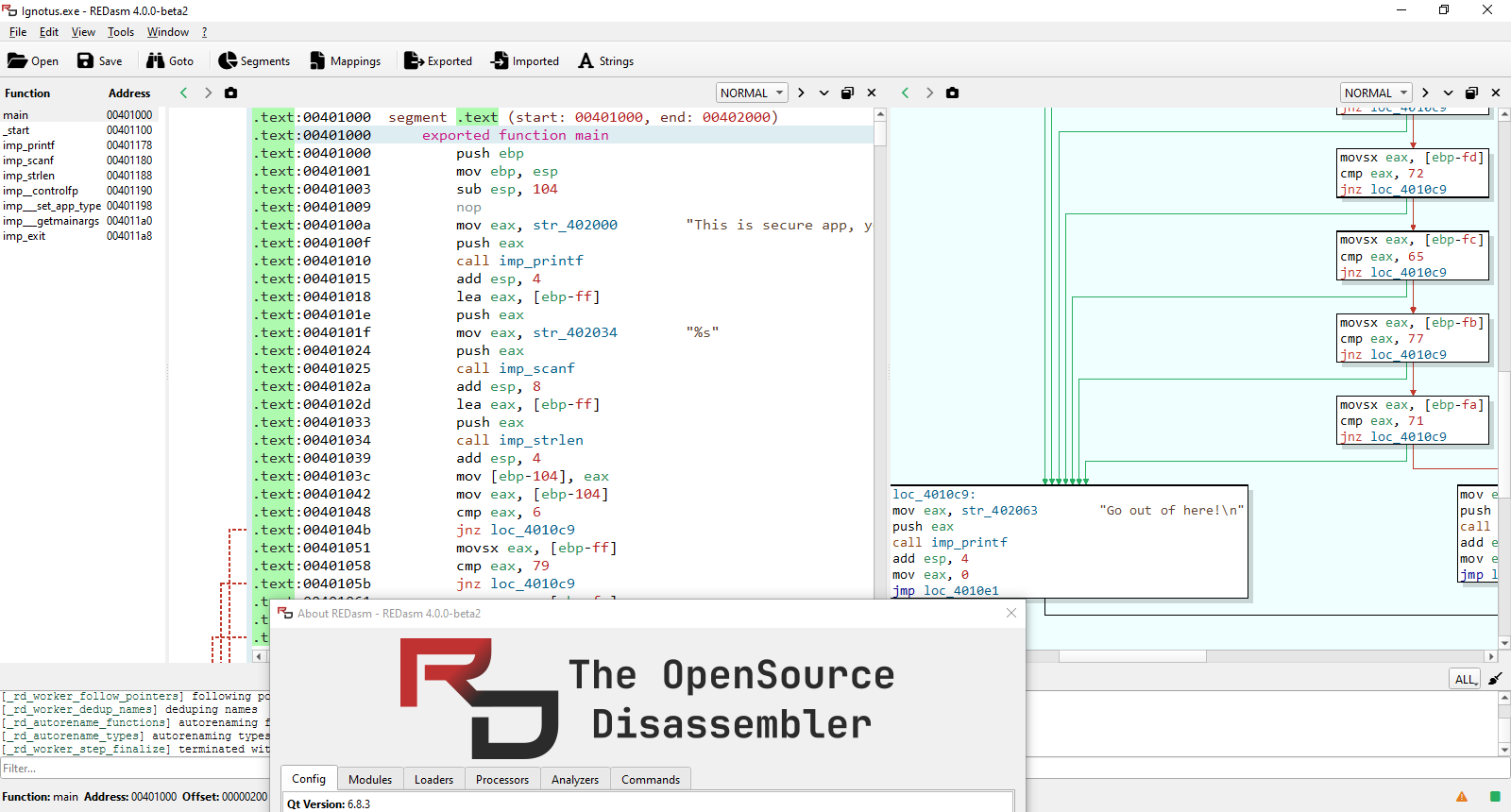Close the graph panel
The image size is (1511, 812).
[1496, 93]
